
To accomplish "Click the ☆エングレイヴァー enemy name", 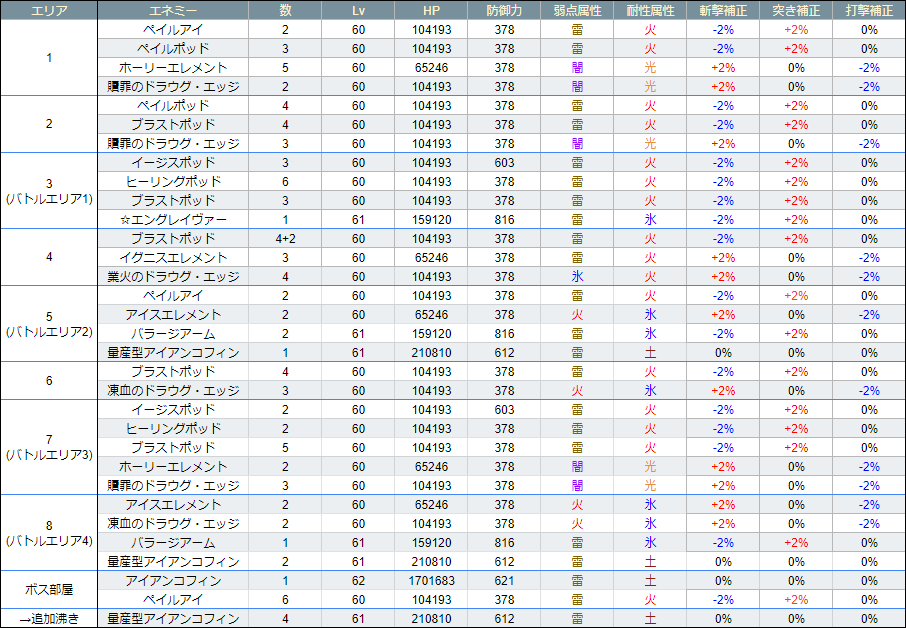I will (x=173, y=220).
